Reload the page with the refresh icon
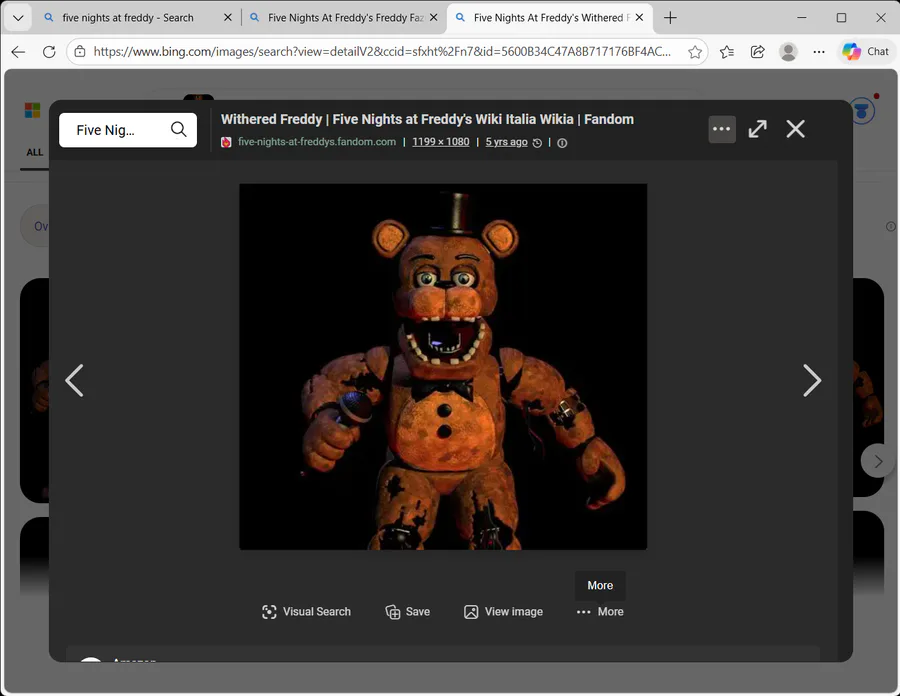The image size is (900, 696). point(49,52)
